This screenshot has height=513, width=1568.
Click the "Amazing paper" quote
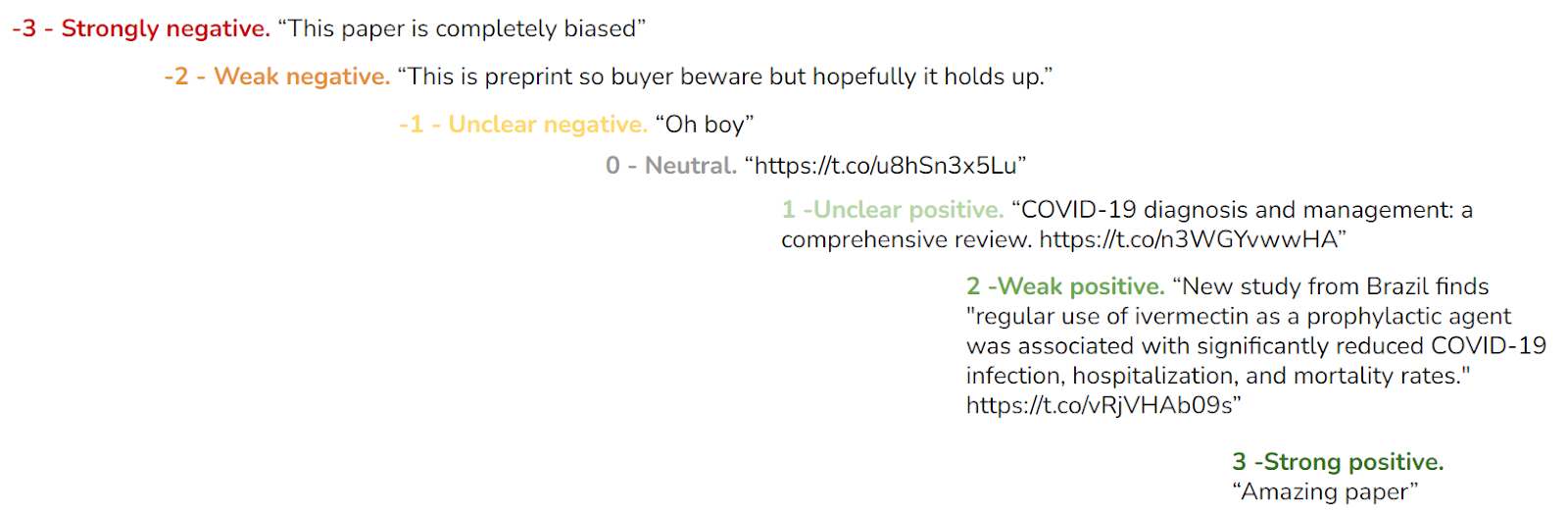click(1324, 491)
